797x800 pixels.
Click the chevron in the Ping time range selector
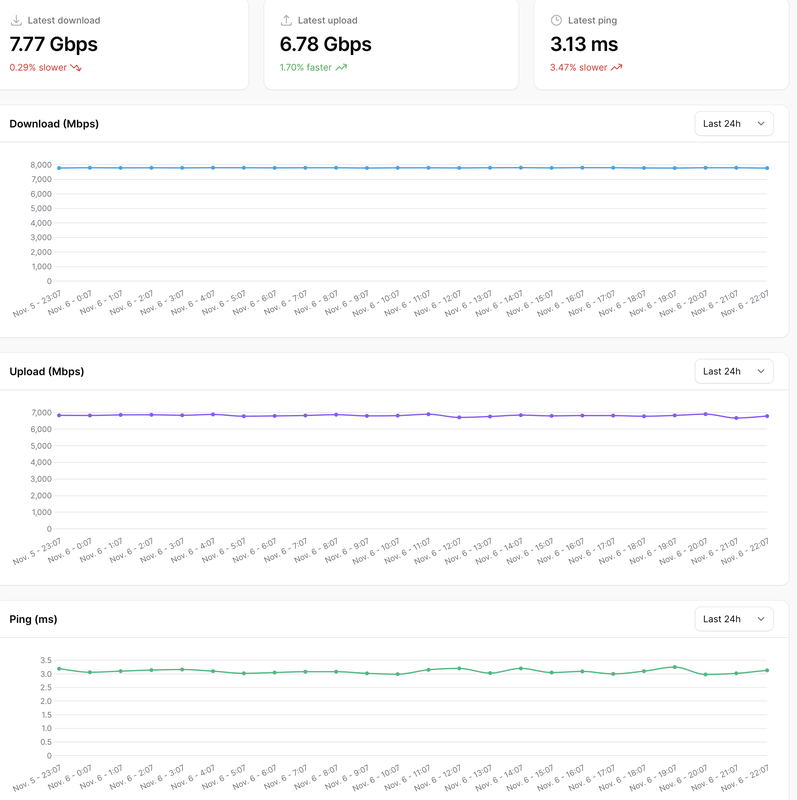click(x=761, y=619)
